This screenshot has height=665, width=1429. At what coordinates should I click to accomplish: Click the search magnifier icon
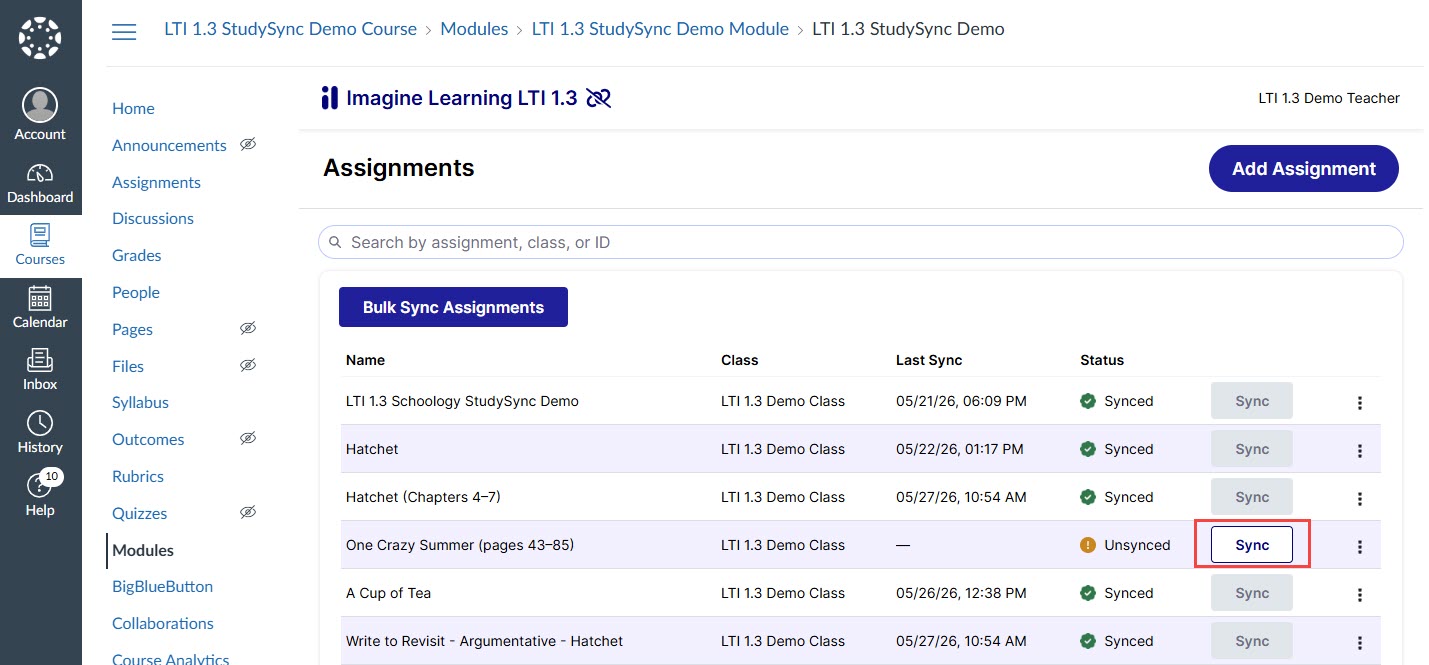pyautogui.click(x=336, y=242)
